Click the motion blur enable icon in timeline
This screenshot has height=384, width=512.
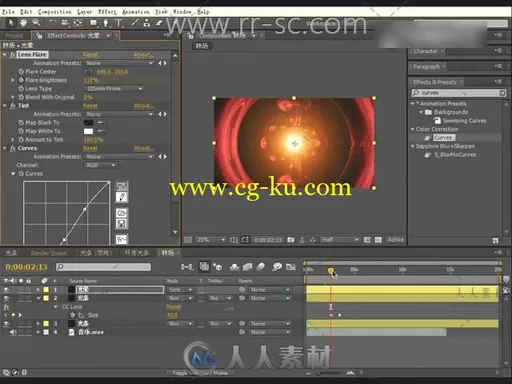tap(261, 267)
